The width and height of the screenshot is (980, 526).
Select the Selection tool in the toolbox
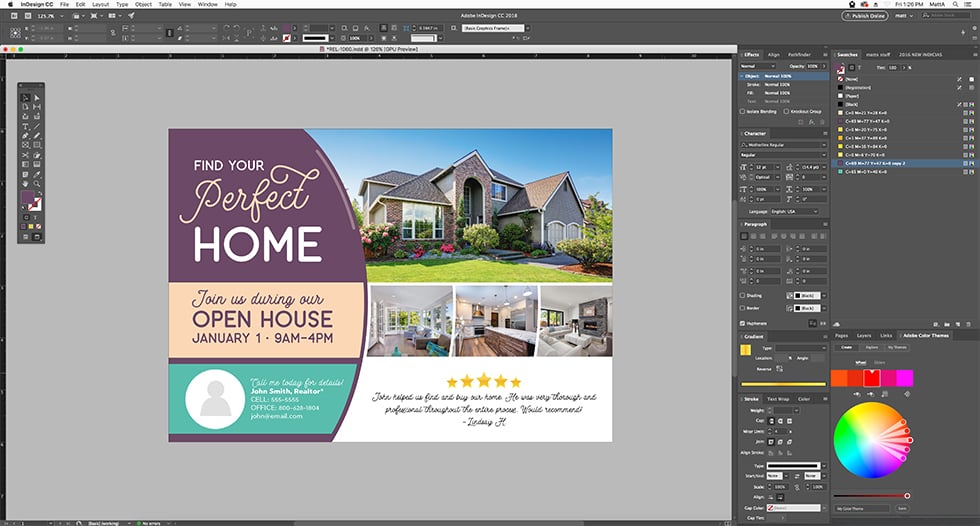click(26, 97)
